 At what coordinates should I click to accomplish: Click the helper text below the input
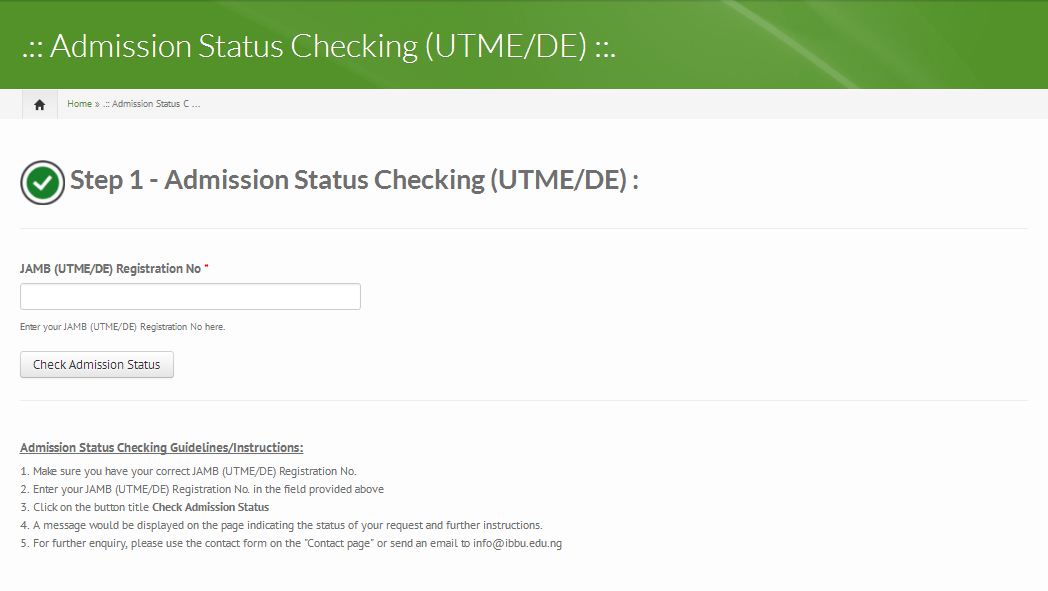[123, 327]
